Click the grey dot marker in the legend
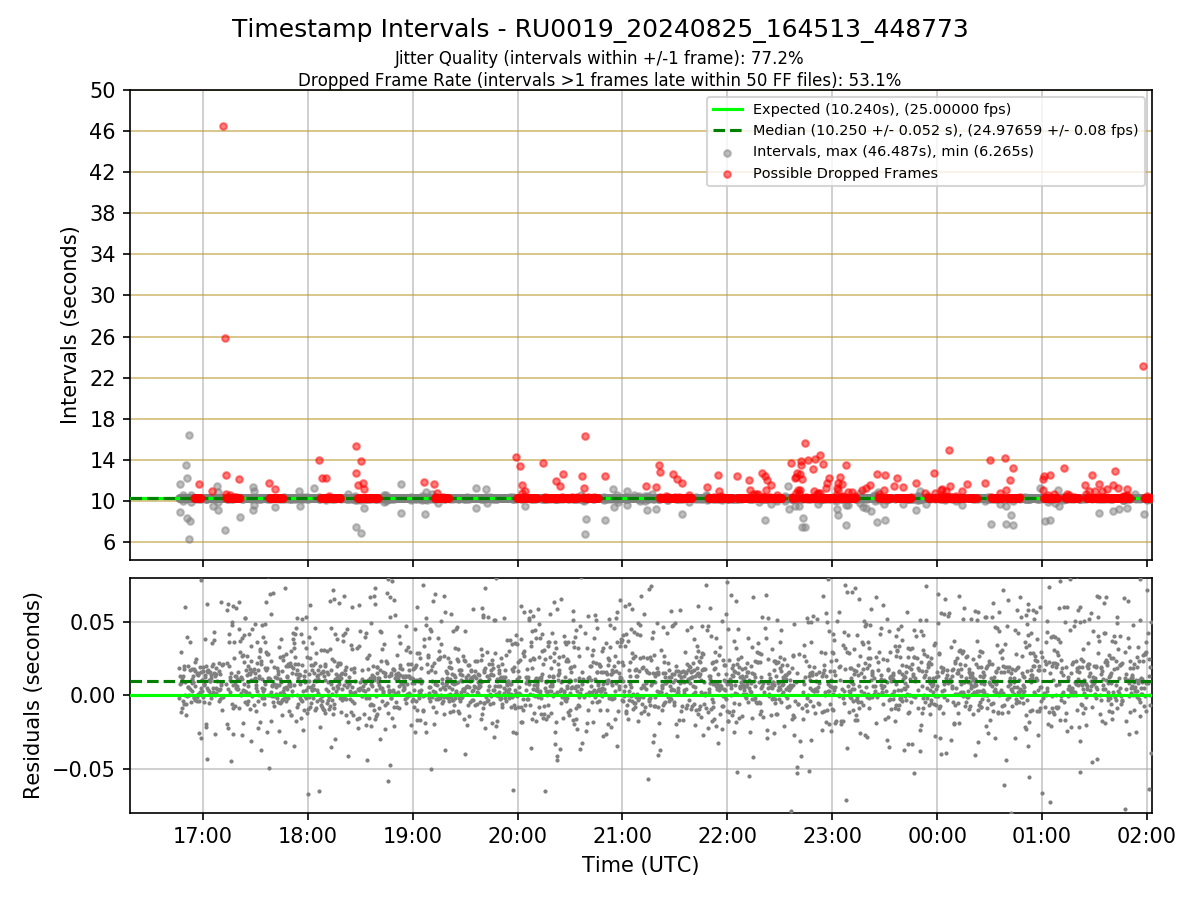Image resolution: width=1200 pixels, height=900 pixels. pyautogui.click(x=727, y=152)
